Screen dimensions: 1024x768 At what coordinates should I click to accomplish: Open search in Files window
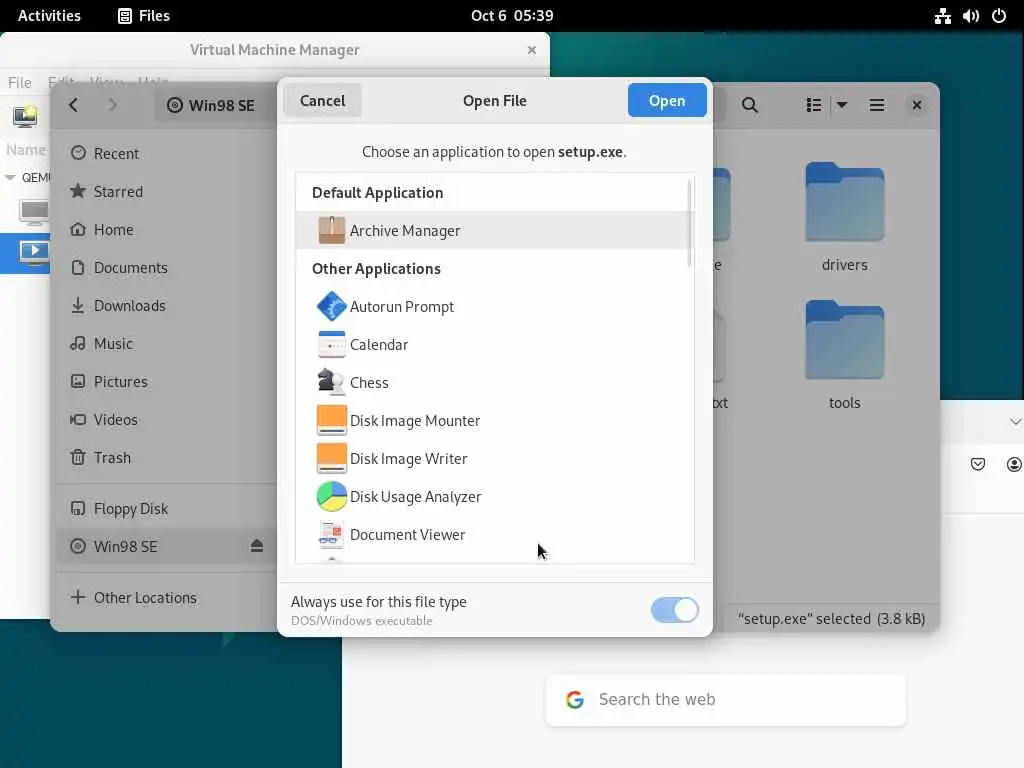coord(750,105)
